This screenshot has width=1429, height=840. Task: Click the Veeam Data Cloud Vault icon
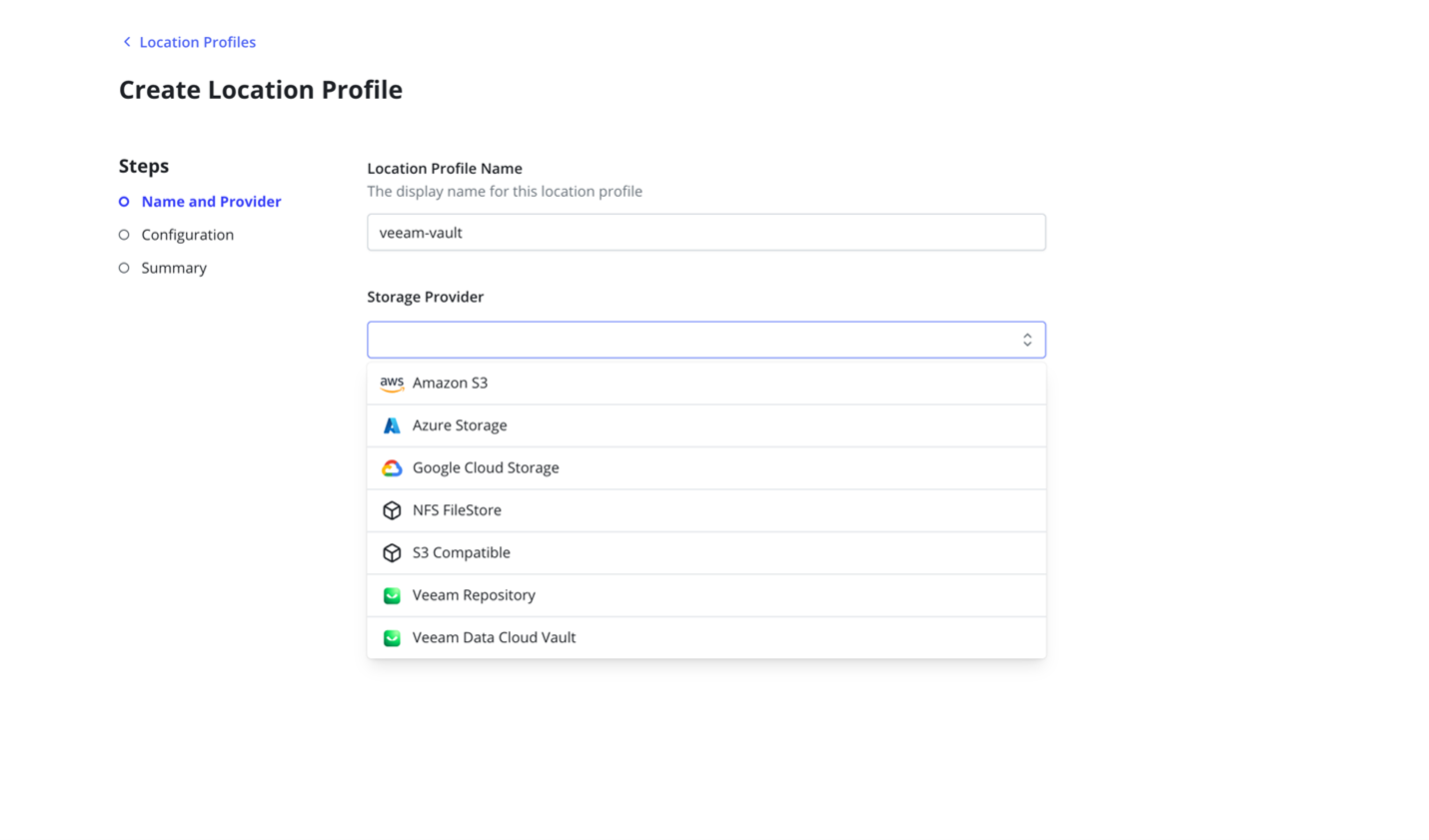[392, 638]
